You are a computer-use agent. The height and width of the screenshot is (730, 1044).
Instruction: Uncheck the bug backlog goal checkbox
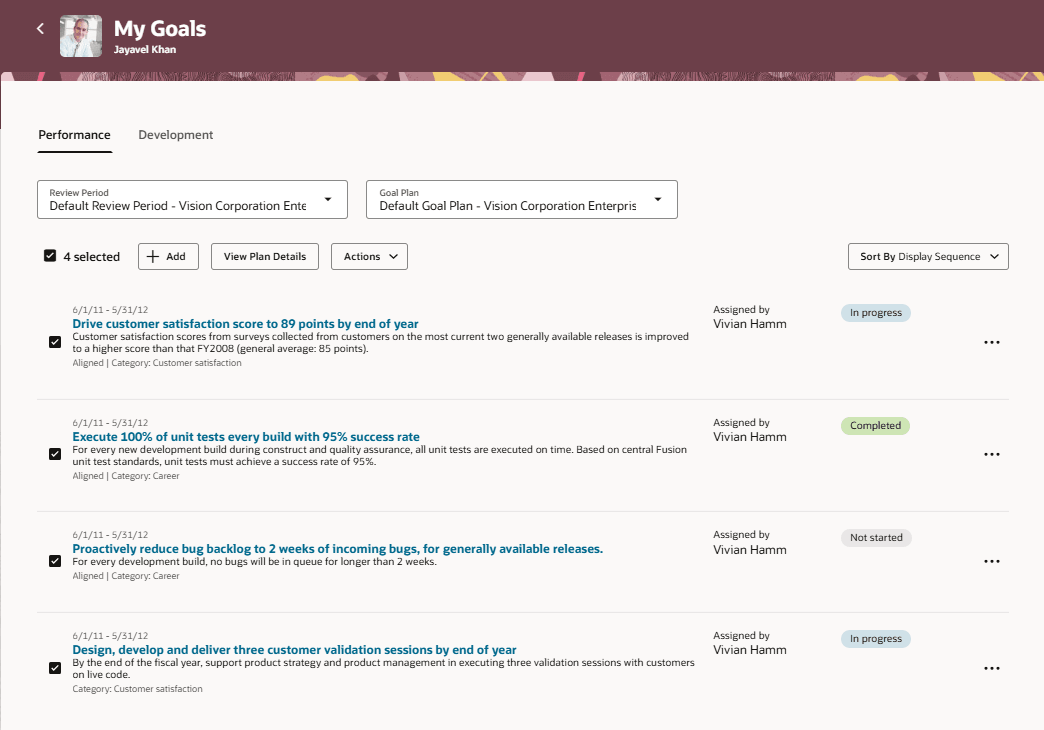coord(55,561)
